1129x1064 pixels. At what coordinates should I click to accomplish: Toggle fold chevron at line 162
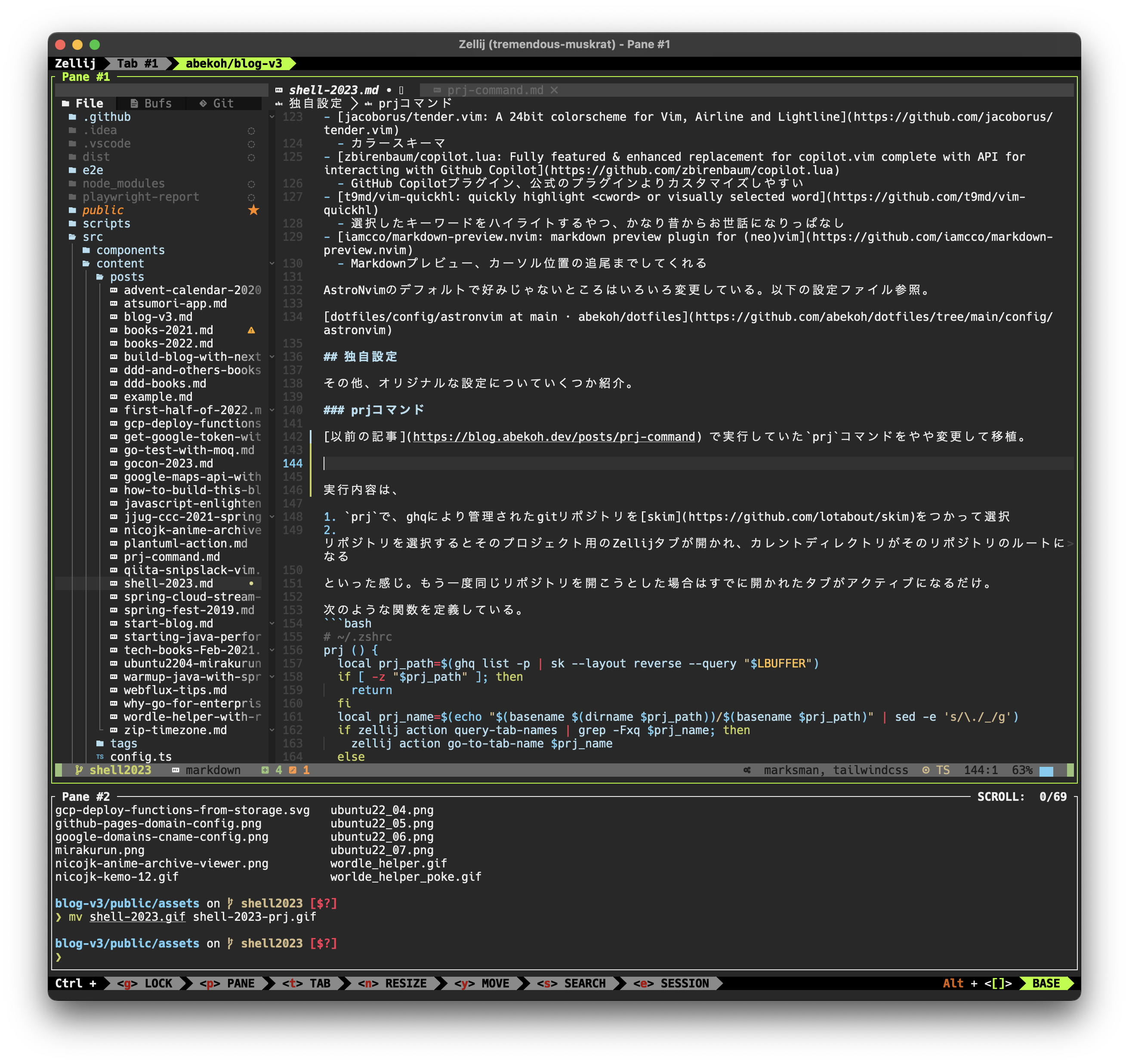(272, 730)
